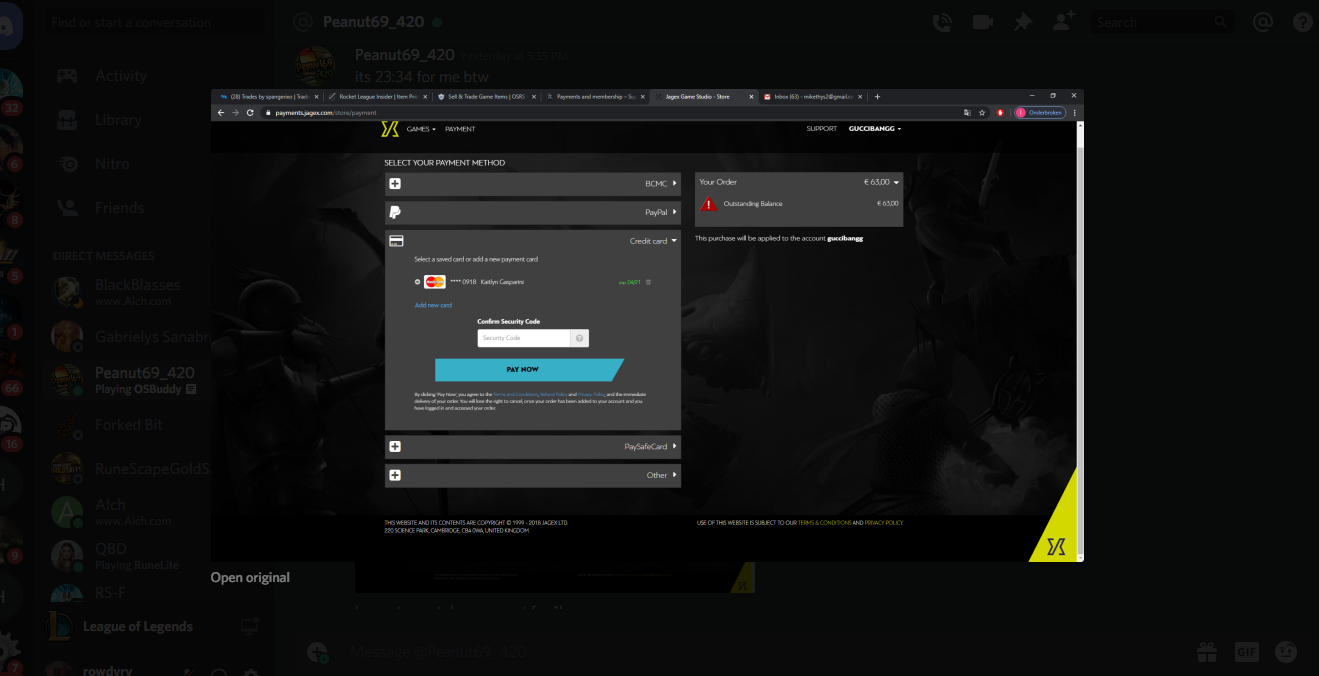Switch to the Sell & Trade Game Items tab
Viewport: 1319px width, 676px height.
tap(487, 97)
